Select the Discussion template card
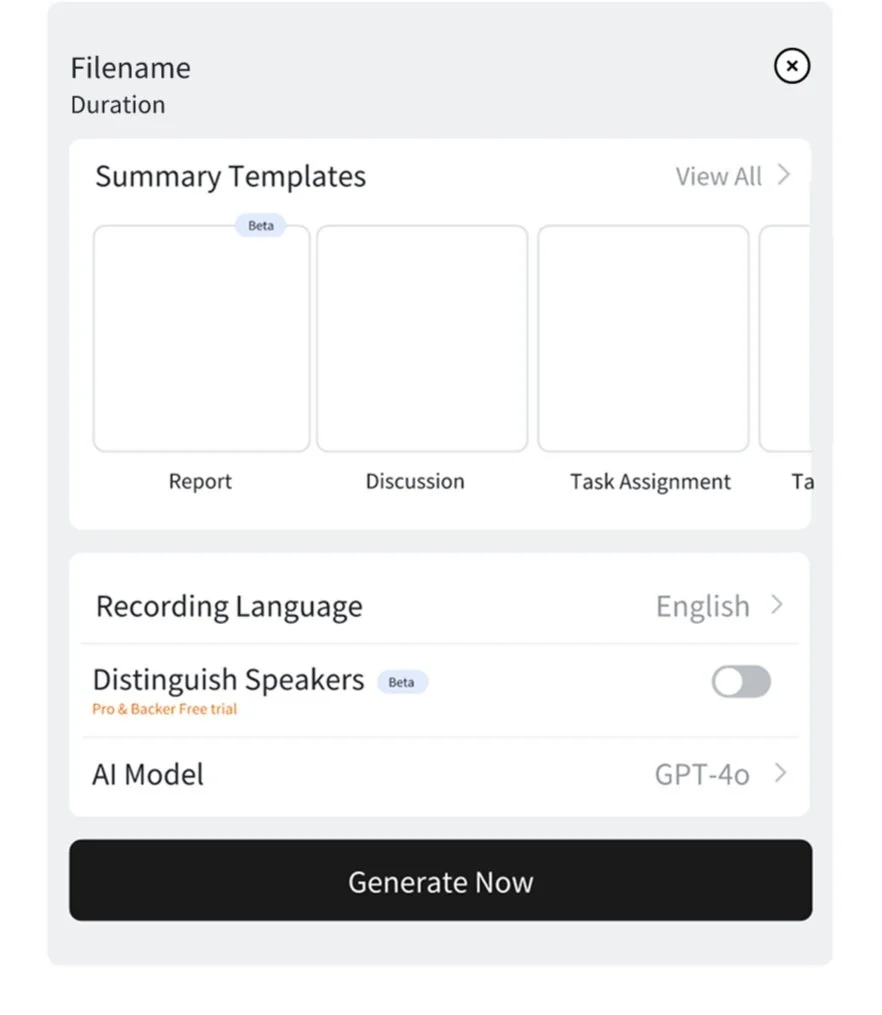 pos(422,339)
